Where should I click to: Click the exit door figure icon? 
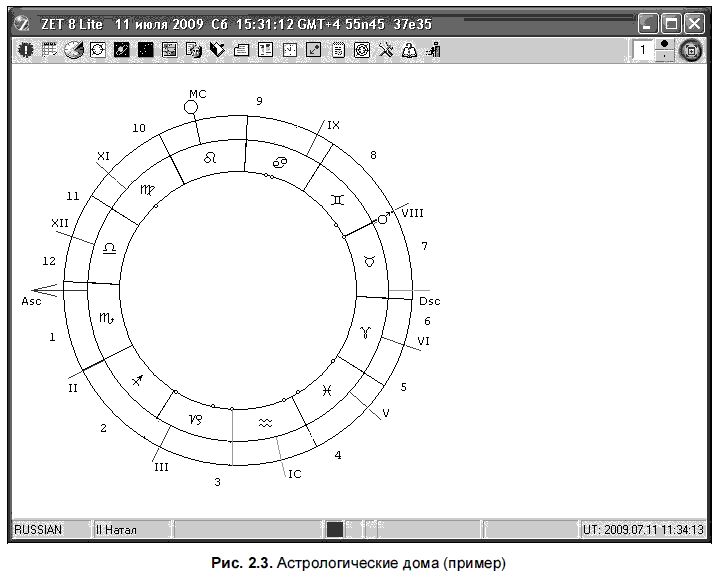pos(433,50)
